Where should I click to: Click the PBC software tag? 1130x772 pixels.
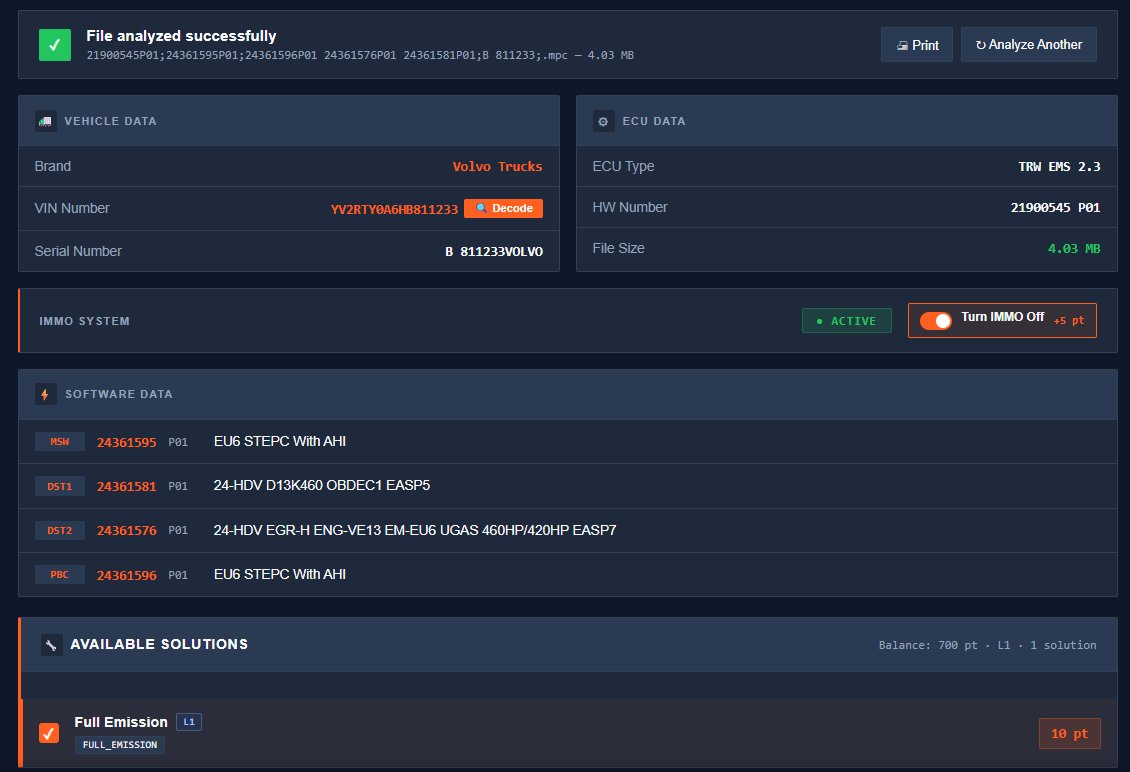tap(60, 574)
